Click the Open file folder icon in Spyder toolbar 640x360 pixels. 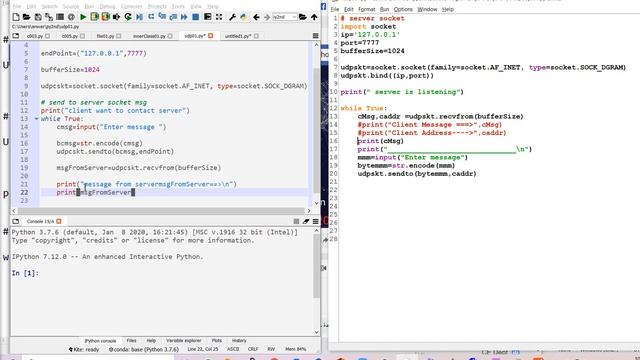(x=27, y=17)
